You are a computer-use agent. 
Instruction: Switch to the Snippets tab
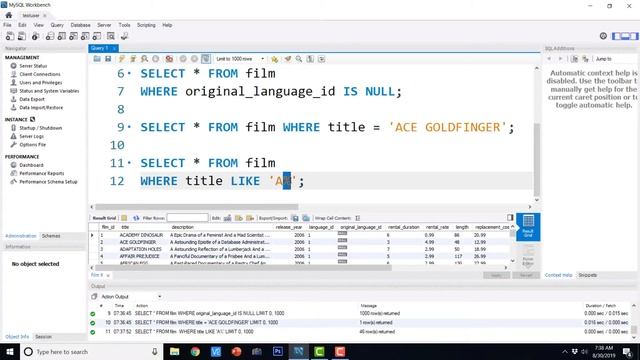point(588,275)
